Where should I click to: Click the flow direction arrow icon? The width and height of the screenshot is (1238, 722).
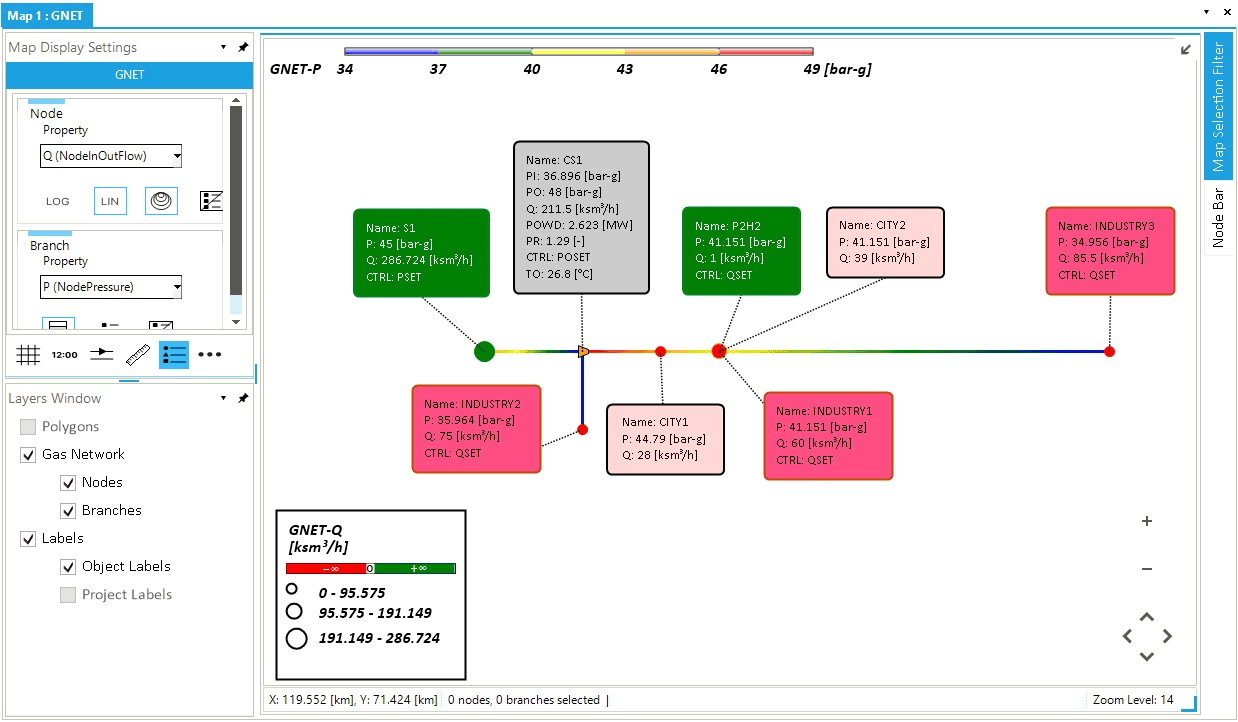[102, 354]
